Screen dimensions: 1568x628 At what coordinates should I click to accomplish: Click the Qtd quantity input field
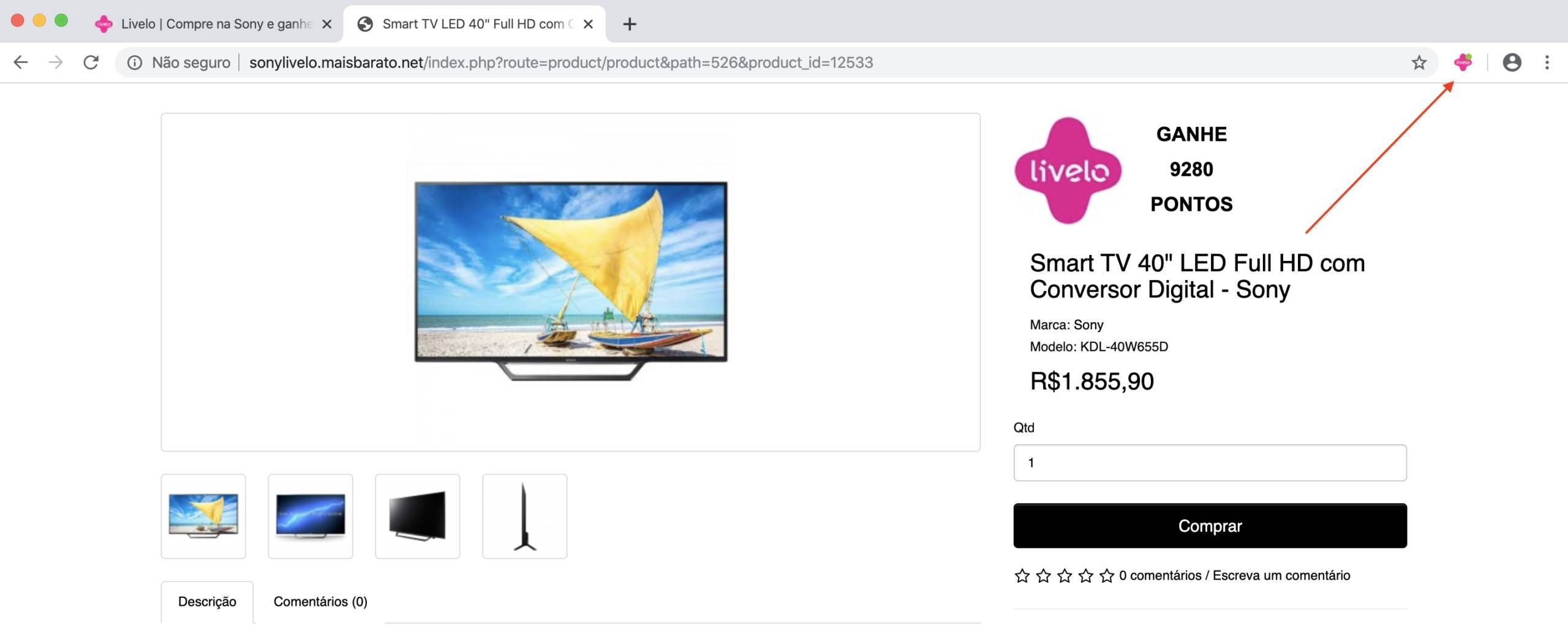pos(1210,463)
